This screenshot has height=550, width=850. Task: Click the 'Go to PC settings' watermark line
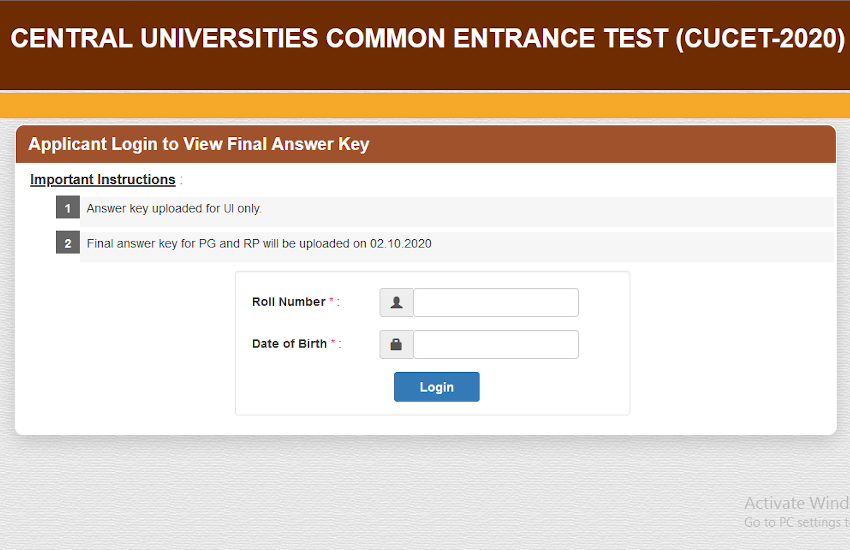pos(797,522)
